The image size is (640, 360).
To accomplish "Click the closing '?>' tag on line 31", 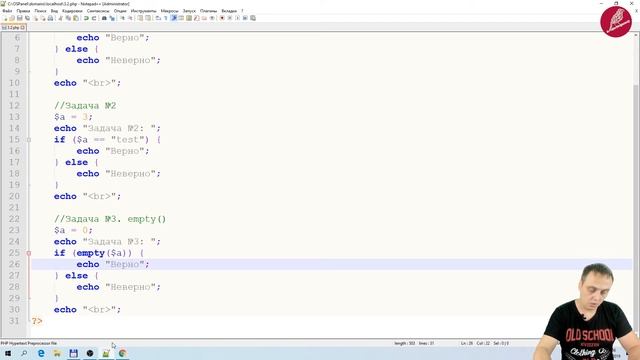I will point(37,321).
